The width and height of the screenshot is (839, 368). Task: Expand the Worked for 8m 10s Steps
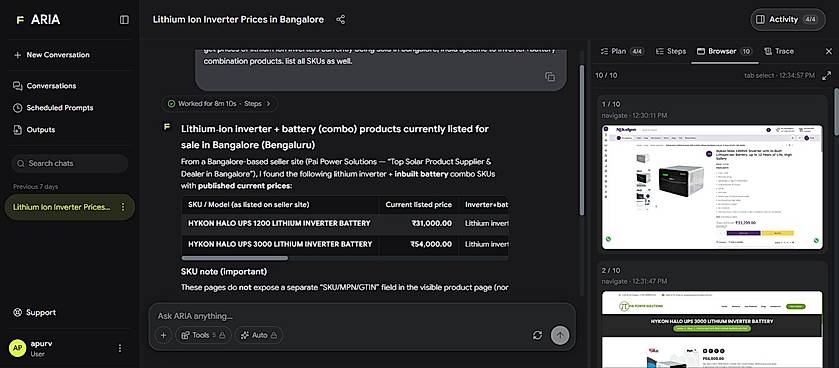(219, 104)
